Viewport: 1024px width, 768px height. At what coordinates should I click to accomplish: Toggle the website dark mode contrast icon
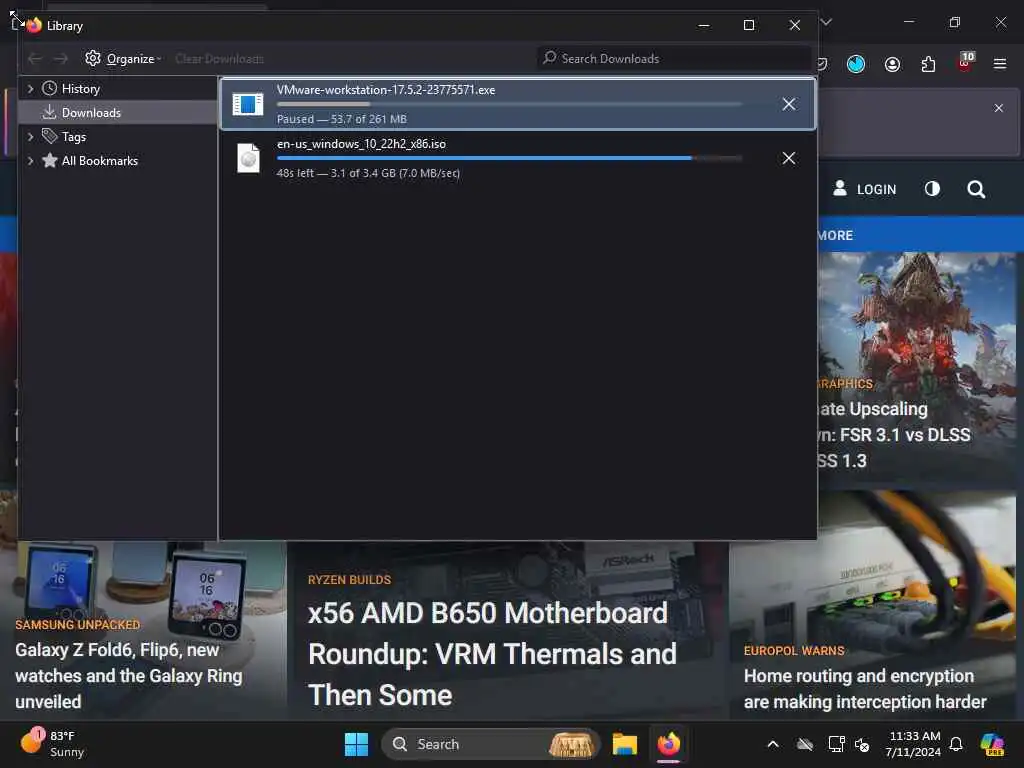tap(933, 189)
